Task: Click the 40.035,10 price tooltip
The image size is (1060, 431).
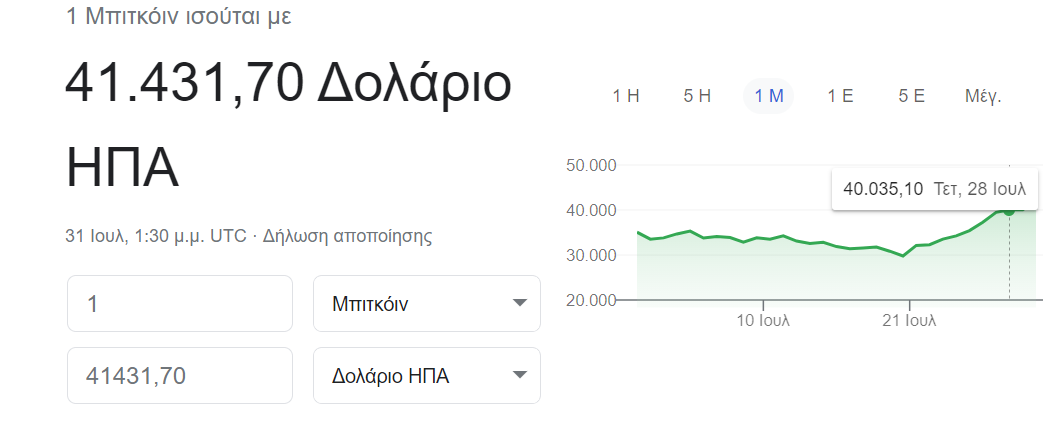Action: [x=934, y=189]
